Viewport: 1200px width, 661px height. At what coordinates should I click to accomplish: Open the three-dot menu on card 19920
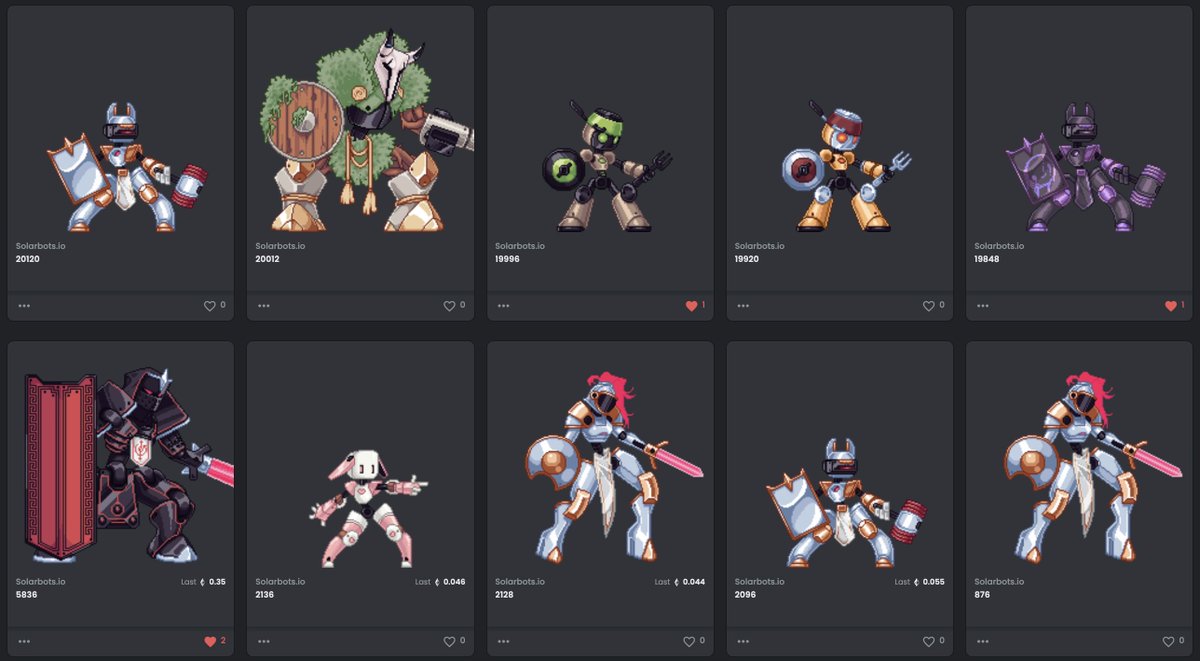(x=744, y=306)
